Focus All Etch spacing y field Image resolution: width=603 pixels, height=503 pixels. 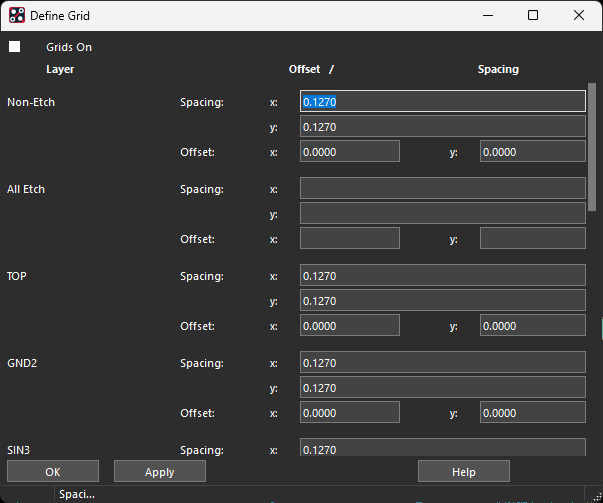click(x=442, y=214)
